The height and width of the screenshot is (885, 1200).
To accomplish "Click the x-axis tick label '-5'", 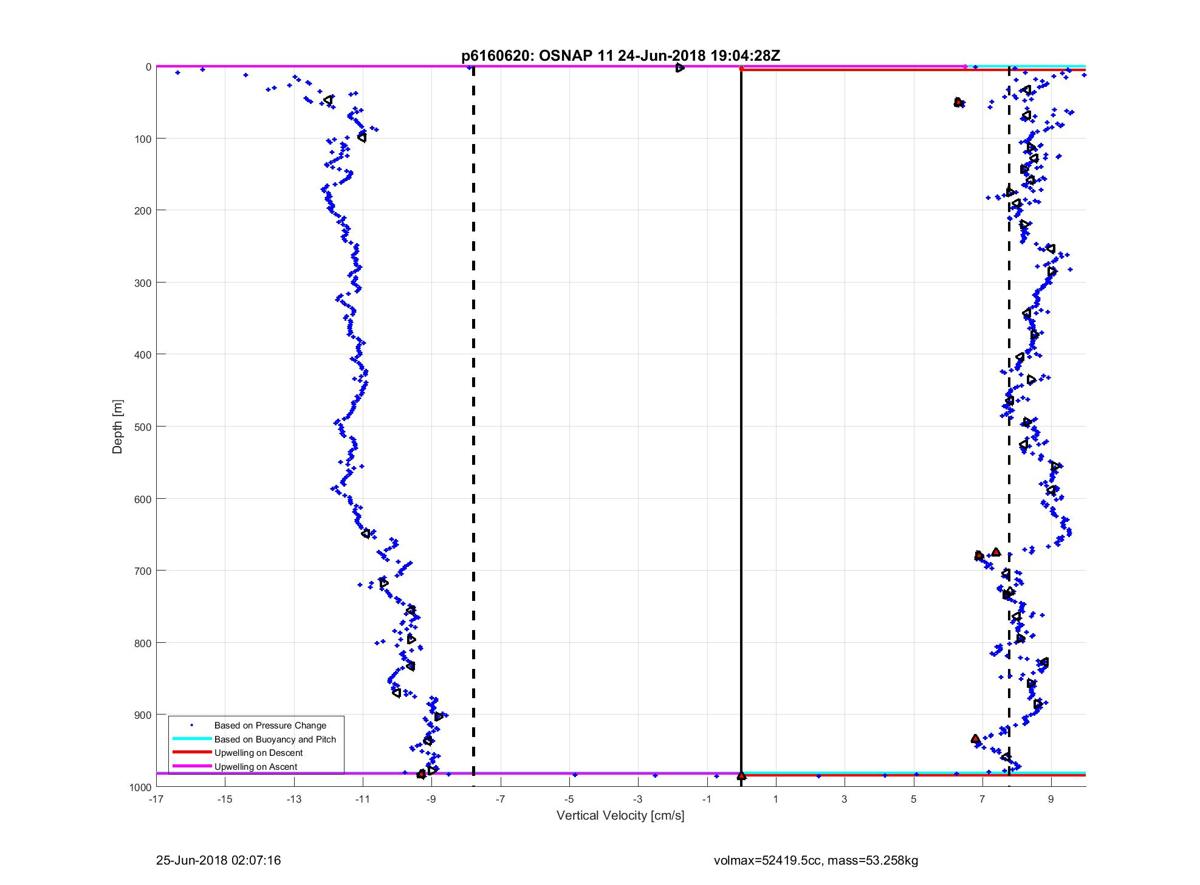I will tap(569, 800).
